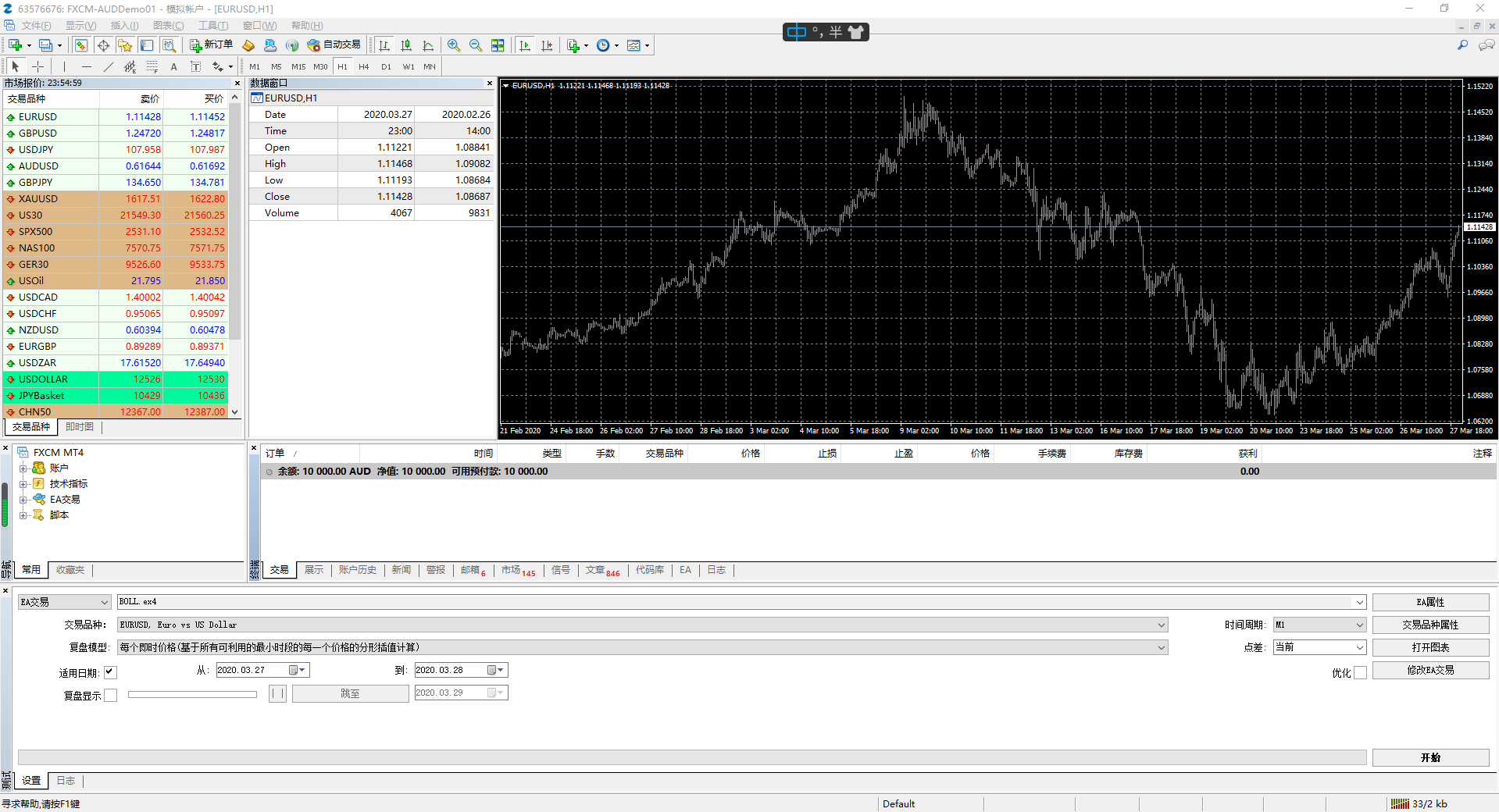Select the draw trendline tool

[x=109, y=66]
